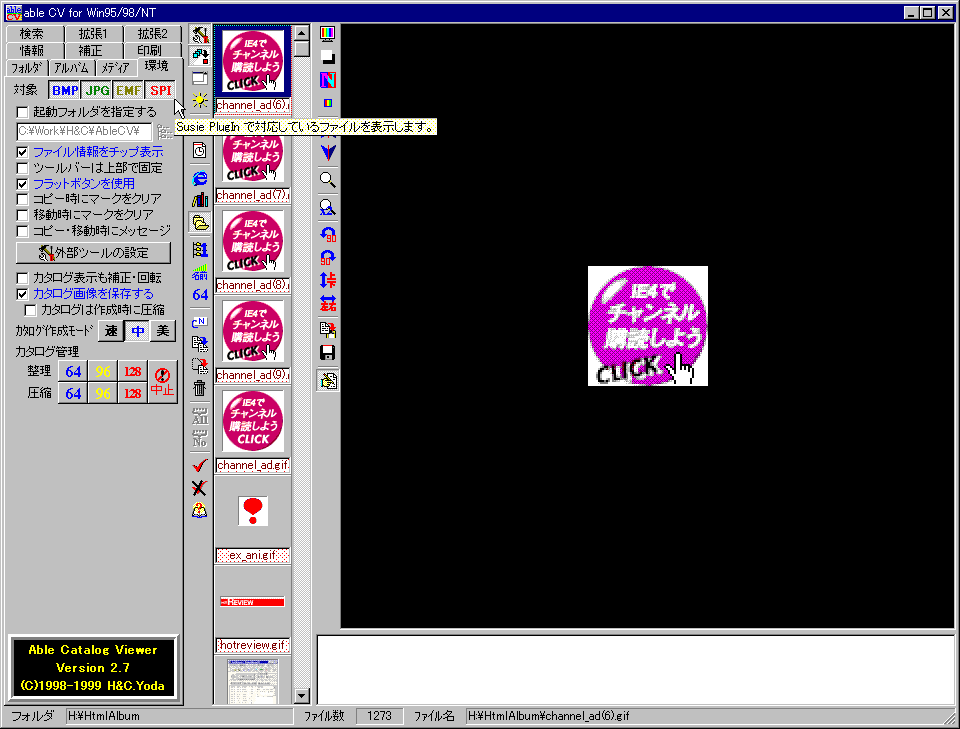Uncheck ファイル情報をチップ表示 checkbox

point(23,152)
